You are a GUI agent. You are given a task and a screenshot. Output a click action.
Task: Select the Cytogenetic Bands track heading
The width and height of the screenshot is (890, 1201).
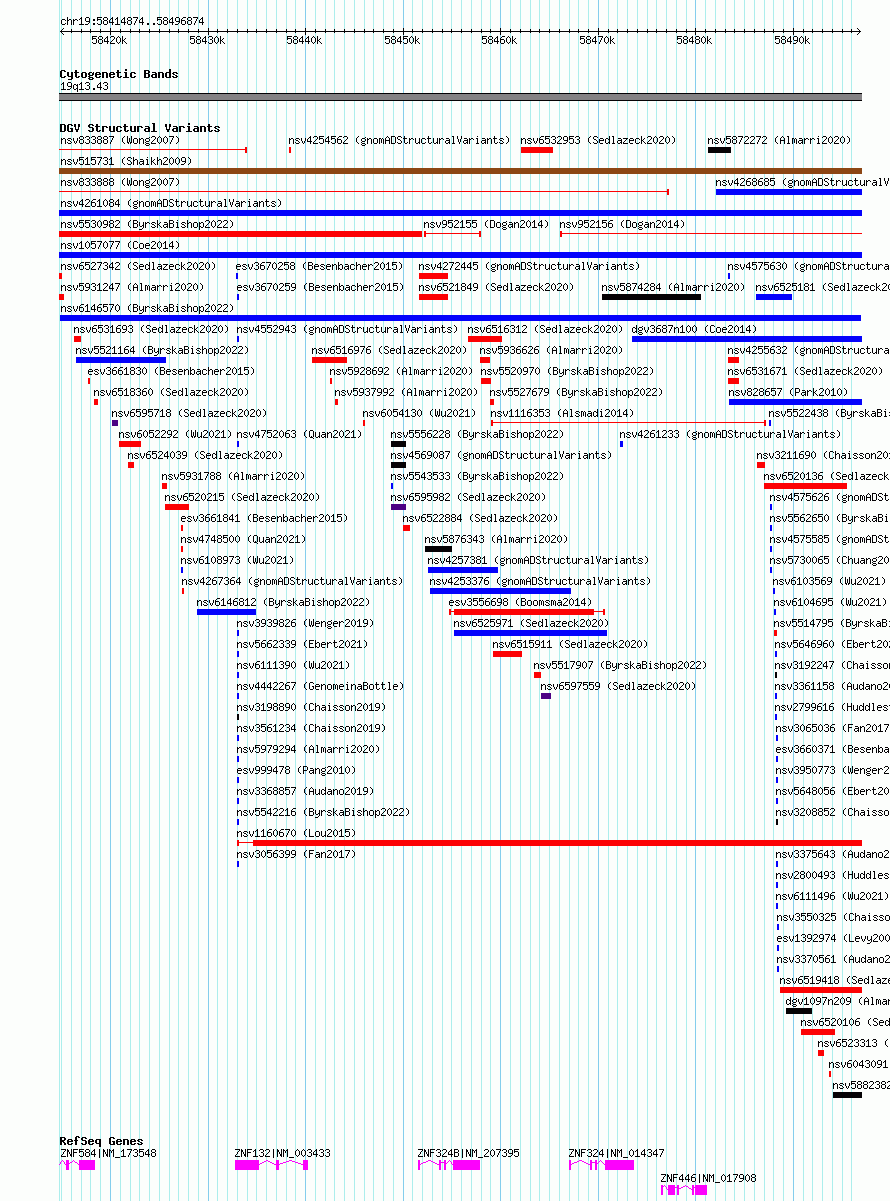[119, 74]
